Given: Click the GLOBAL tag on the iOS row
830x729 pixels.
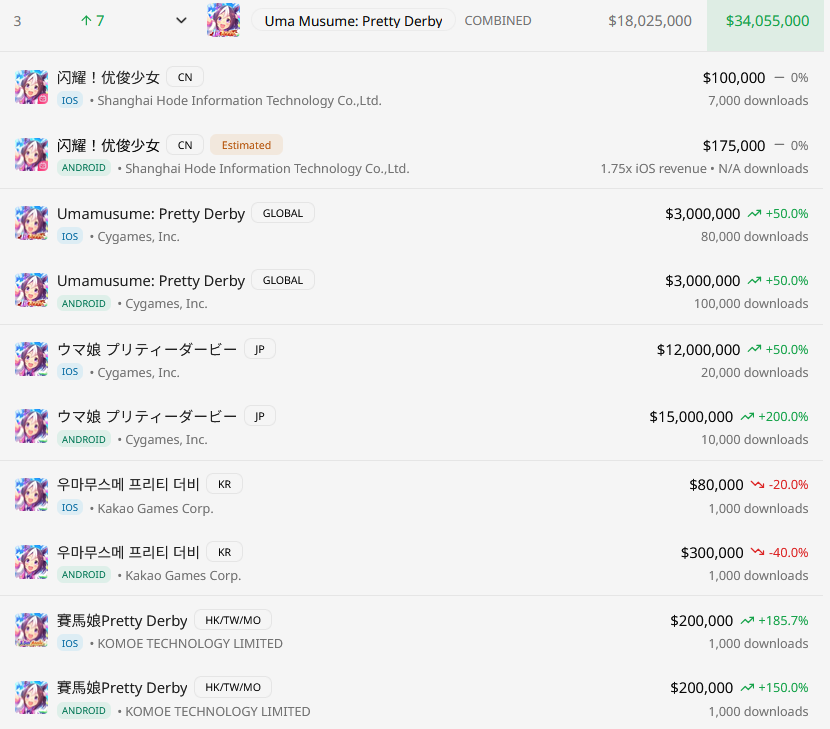Looking at the screenshot, I should 283,213.
